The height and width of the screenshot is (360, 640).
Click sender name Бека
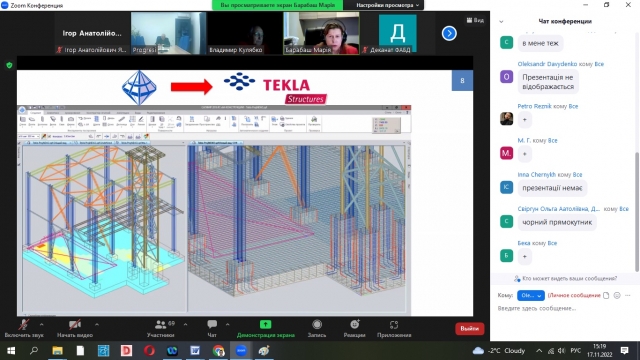[x=524, y=243]
